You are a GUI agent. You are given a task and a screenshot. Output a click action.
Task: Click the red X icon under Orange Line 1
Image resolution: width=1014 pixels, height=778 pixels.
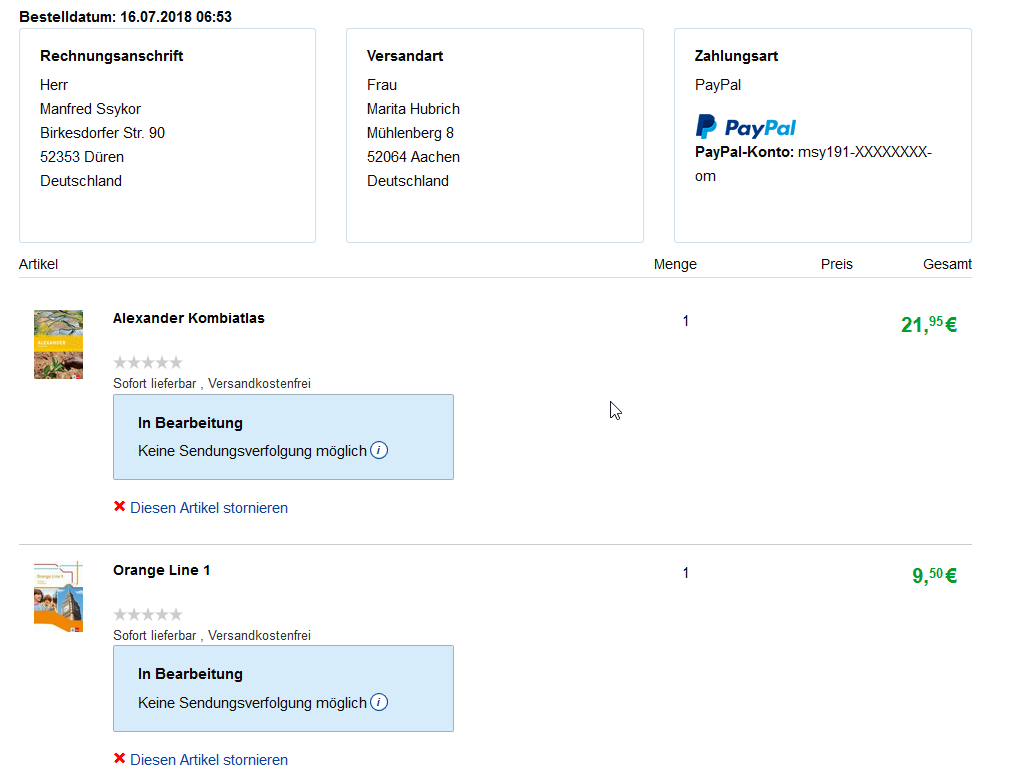pyautogui.click(x=120, y=759)
